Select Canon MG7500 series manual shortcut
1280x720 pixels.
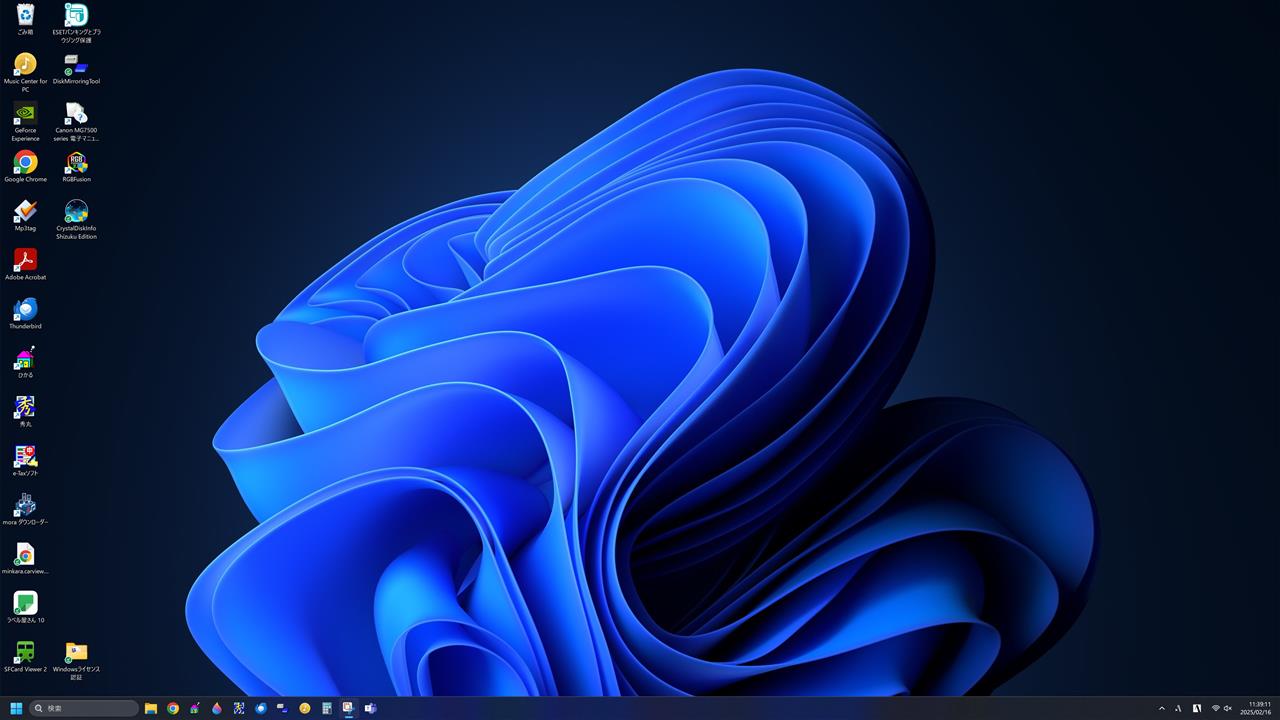tap(76, 121)
